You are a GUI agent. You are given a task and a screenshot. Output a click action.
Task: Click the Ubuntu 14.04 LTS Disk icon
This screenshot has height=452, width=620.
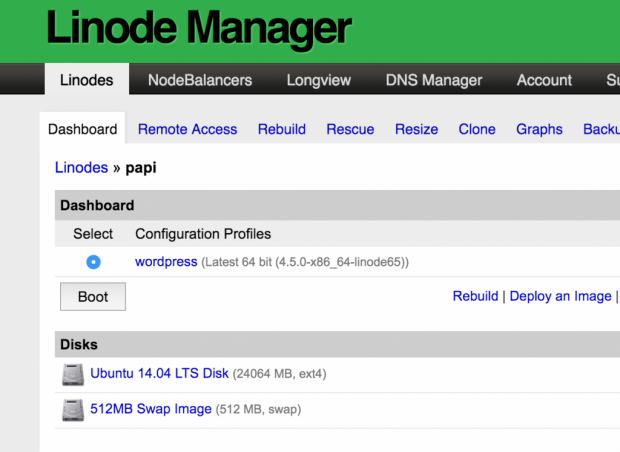(73, 374)
